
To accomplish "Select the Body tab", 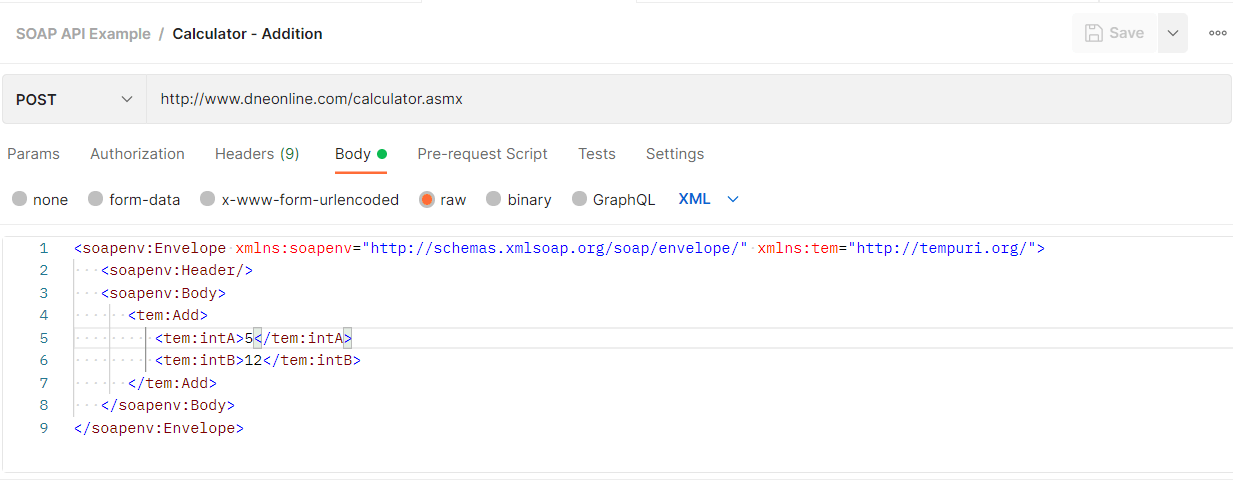I will pos(360,154).
